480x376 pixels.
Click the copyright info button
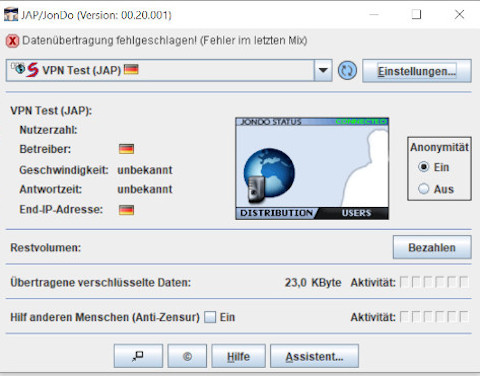(187, 356)
